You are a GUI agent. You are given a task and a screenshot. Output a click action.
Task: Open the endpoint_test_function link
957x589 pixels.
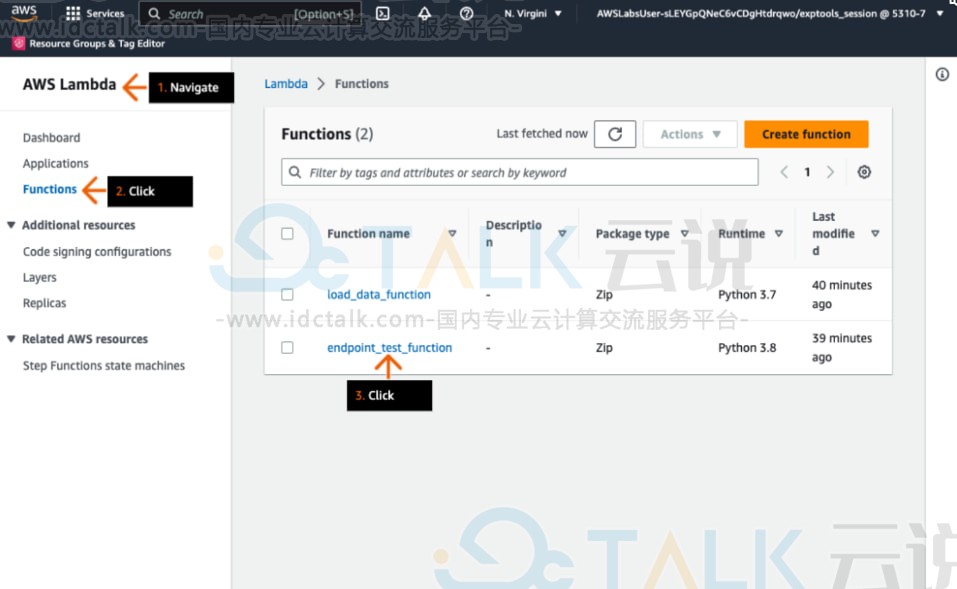(x=389, y=348)
